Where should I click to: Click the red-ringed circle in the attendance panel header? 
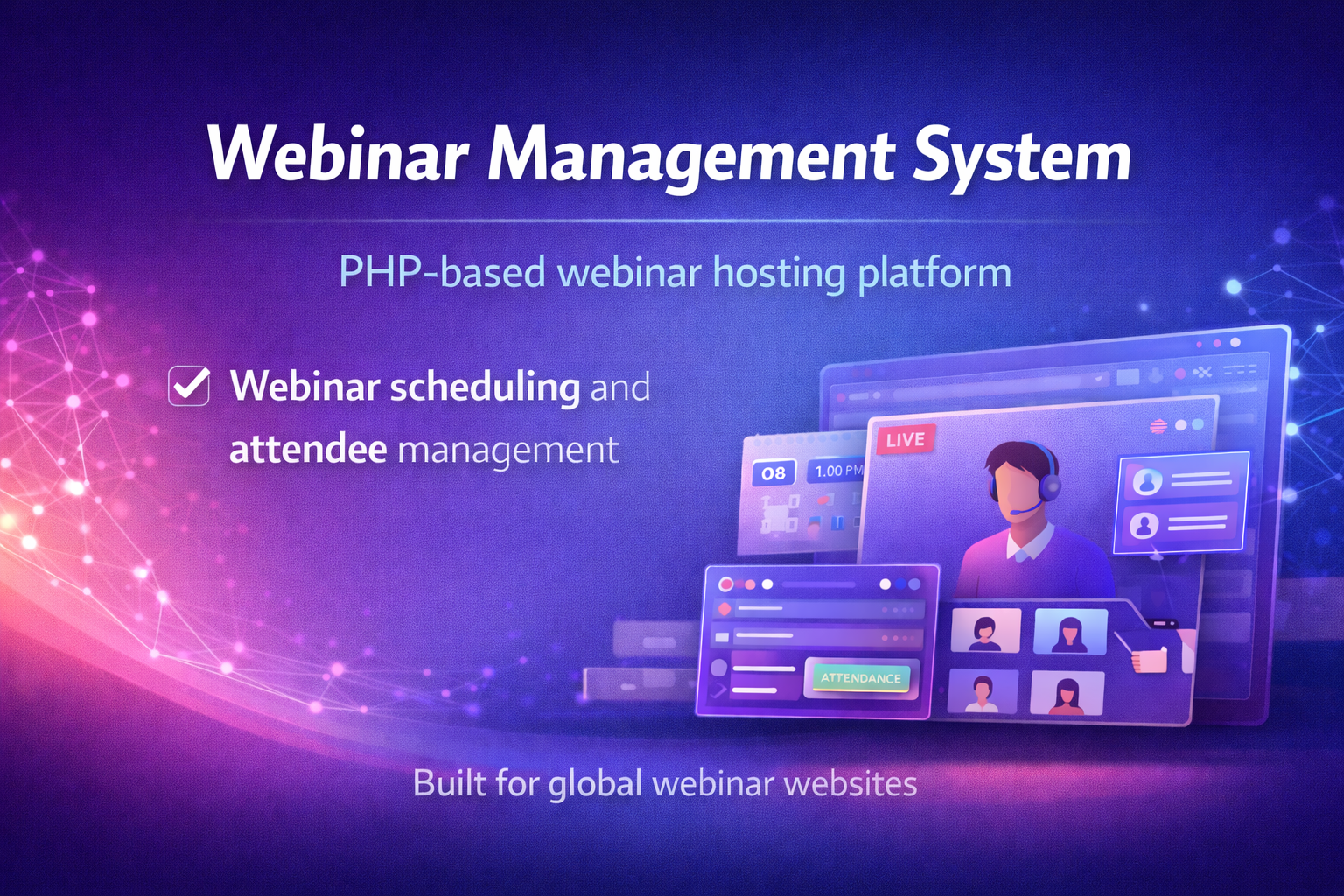(725, 584)
